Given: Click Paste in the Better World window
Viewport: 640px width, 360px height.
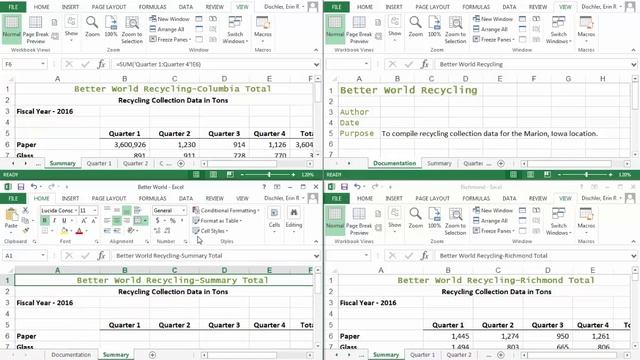Looking at the screenshot, I should (11, 219).
